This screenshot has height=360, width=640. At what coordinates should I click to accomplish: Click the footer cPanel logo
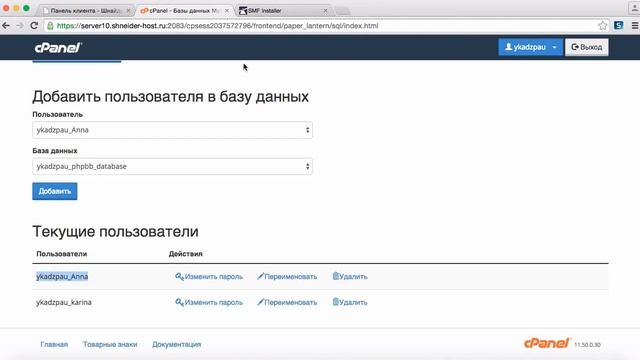547,343
